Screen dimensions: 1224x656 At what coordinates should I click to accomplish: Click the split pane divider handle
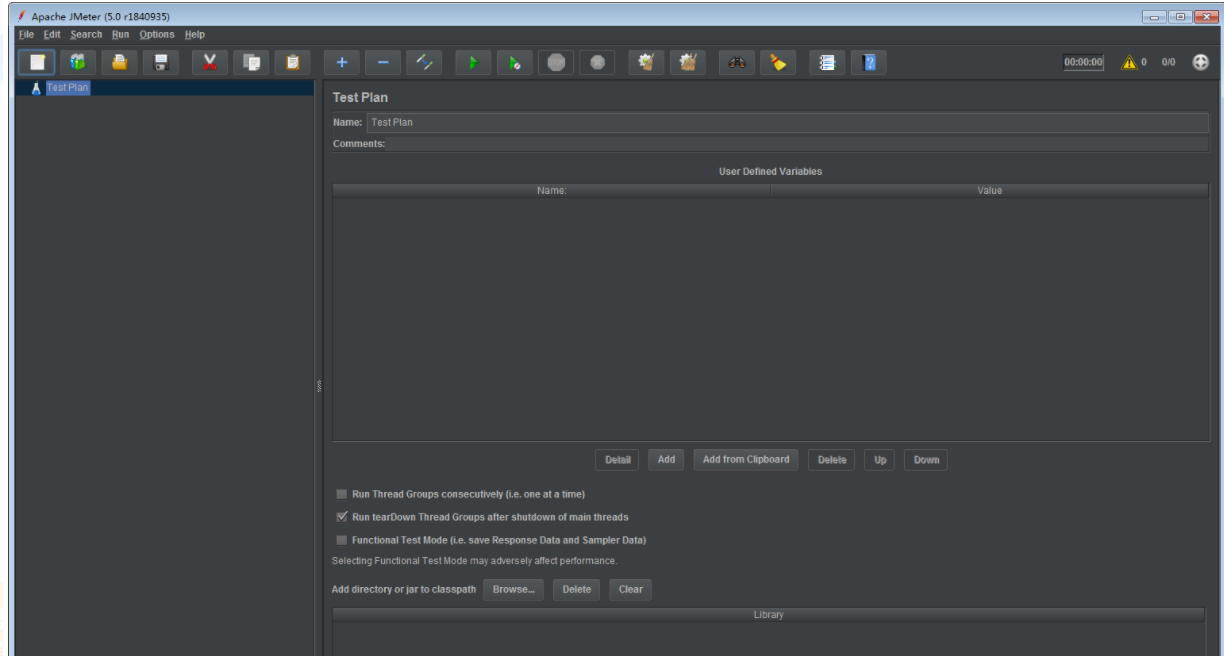click(x=319, y=385)
